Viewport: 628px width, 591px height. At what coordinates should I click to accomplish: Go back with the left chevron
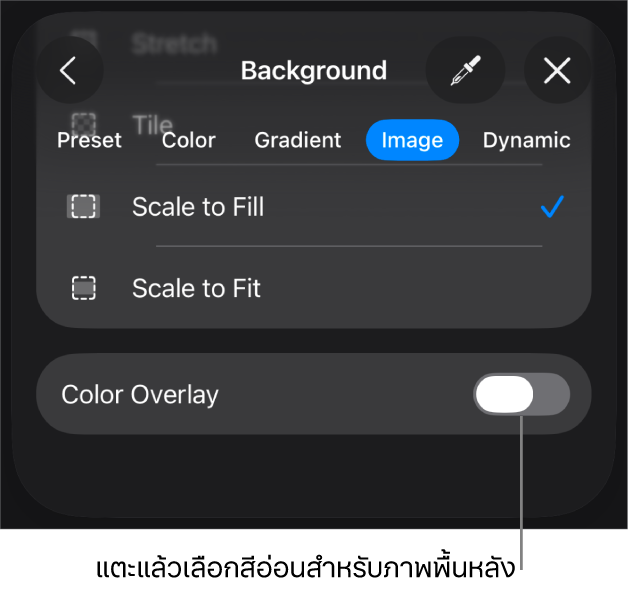[x=69, y=71]
